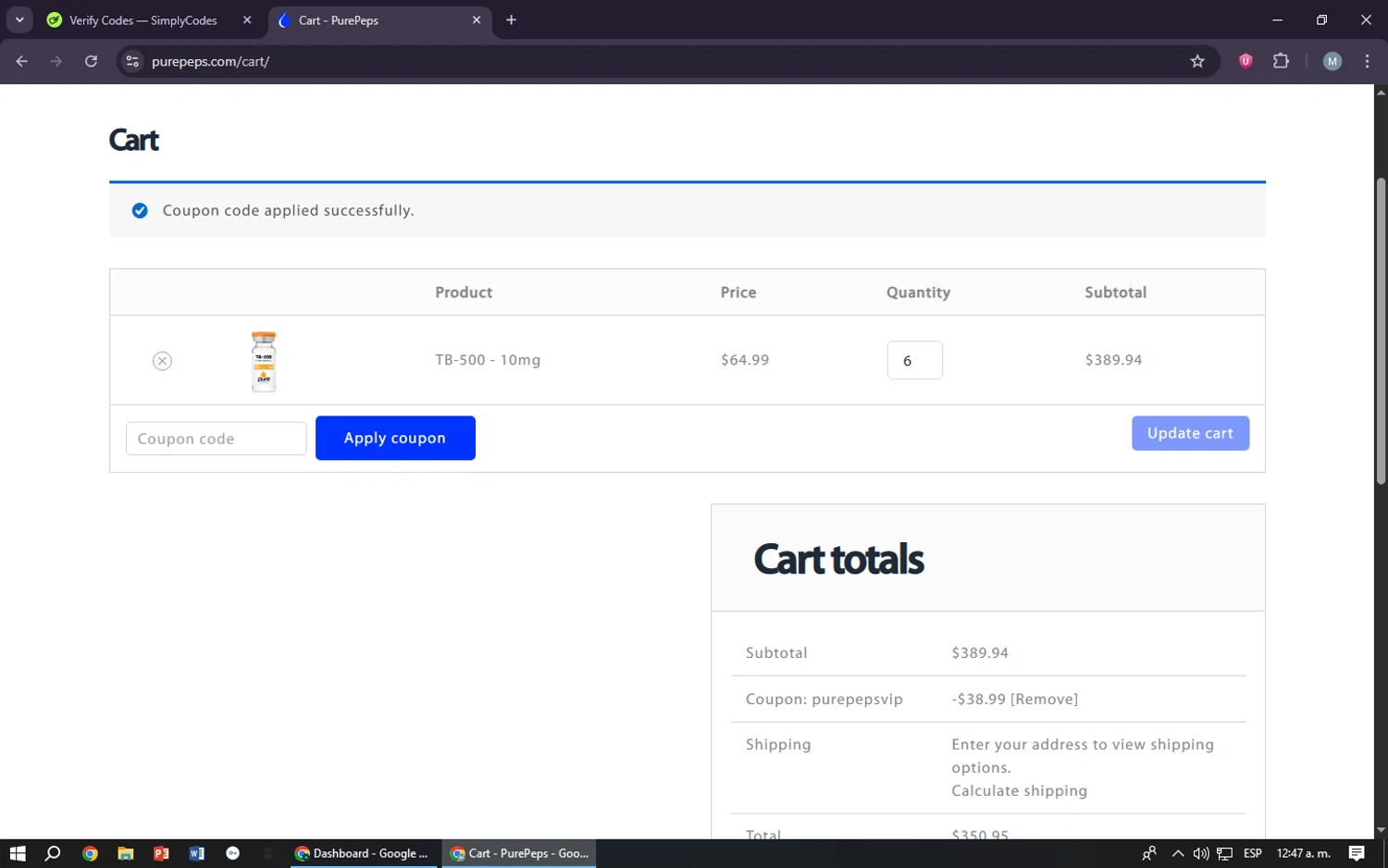Open Windows search from taskbar
Screen dimensions: 1388x868
pos(53,853)
